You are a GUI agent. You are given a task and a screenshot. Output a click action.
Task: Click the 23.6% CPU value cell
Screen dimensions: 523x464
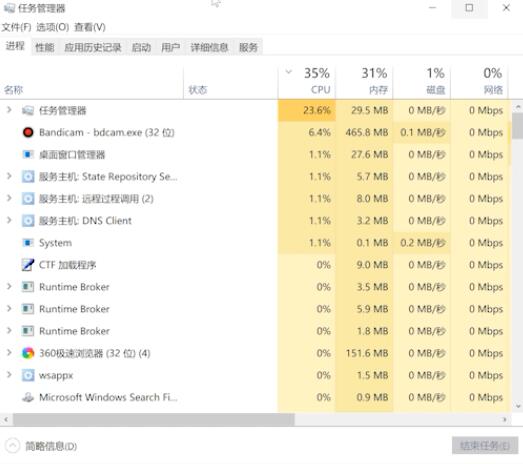tap(307, 110)
